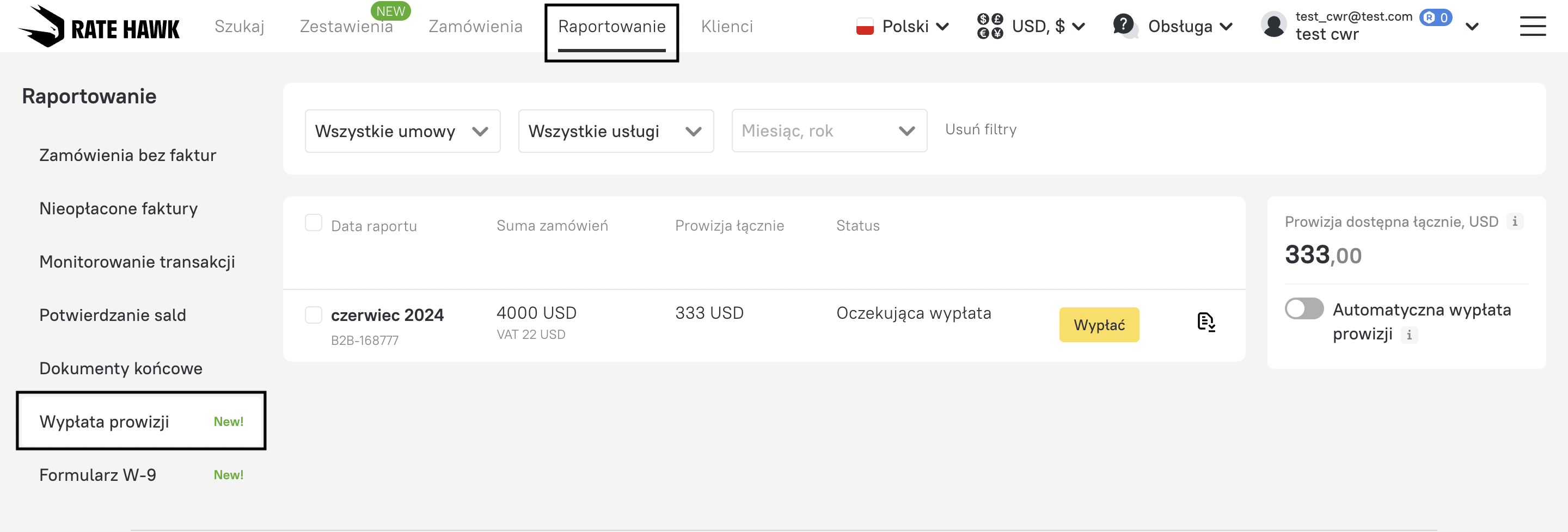Viewport: 1568px width, 532px height.
Task: Open the Miesiąc, rok date filter
Action: pyautogui.click(x=829, y=131)
